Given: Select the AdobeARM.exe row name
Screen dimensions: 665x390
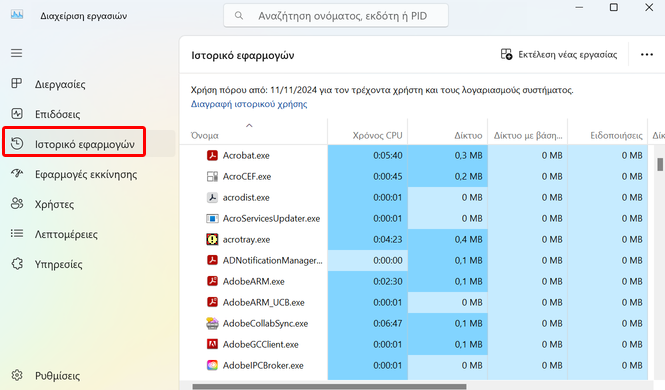Looking at the screenshot, I should (x=254, y=281).
